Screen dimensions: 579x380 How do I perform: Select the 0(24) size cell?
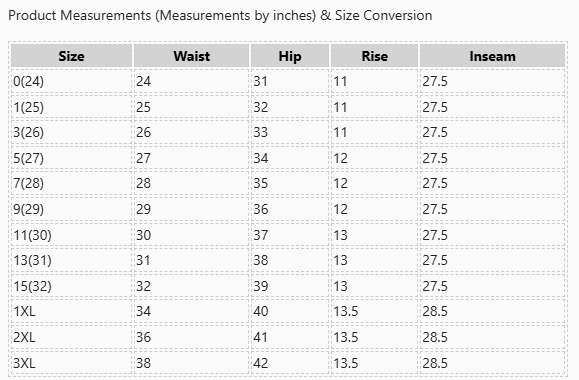click(x=71, y=81)
